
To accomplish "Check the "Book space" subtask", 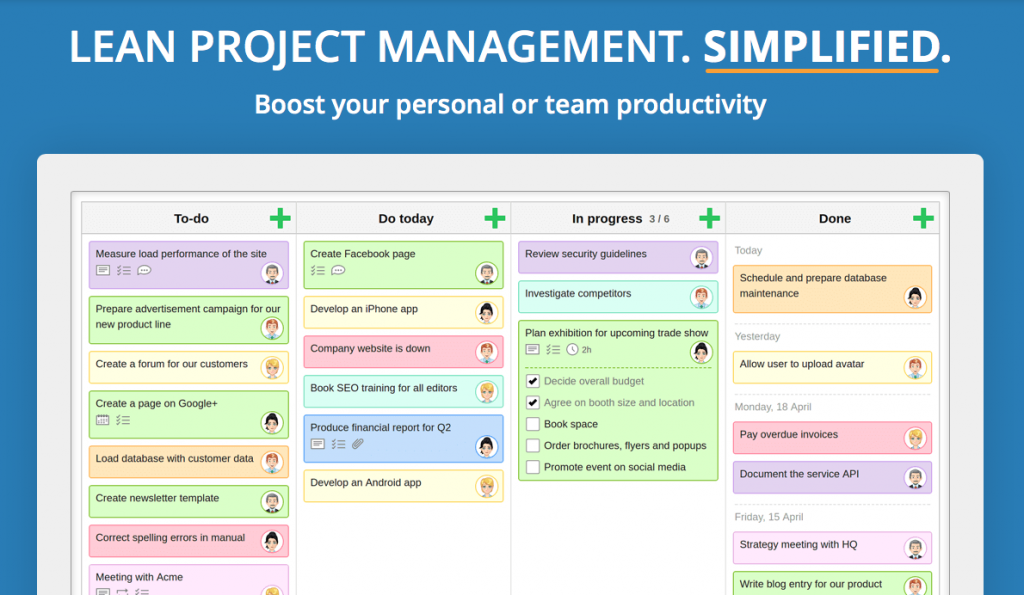I will click(x=532, y=423).
